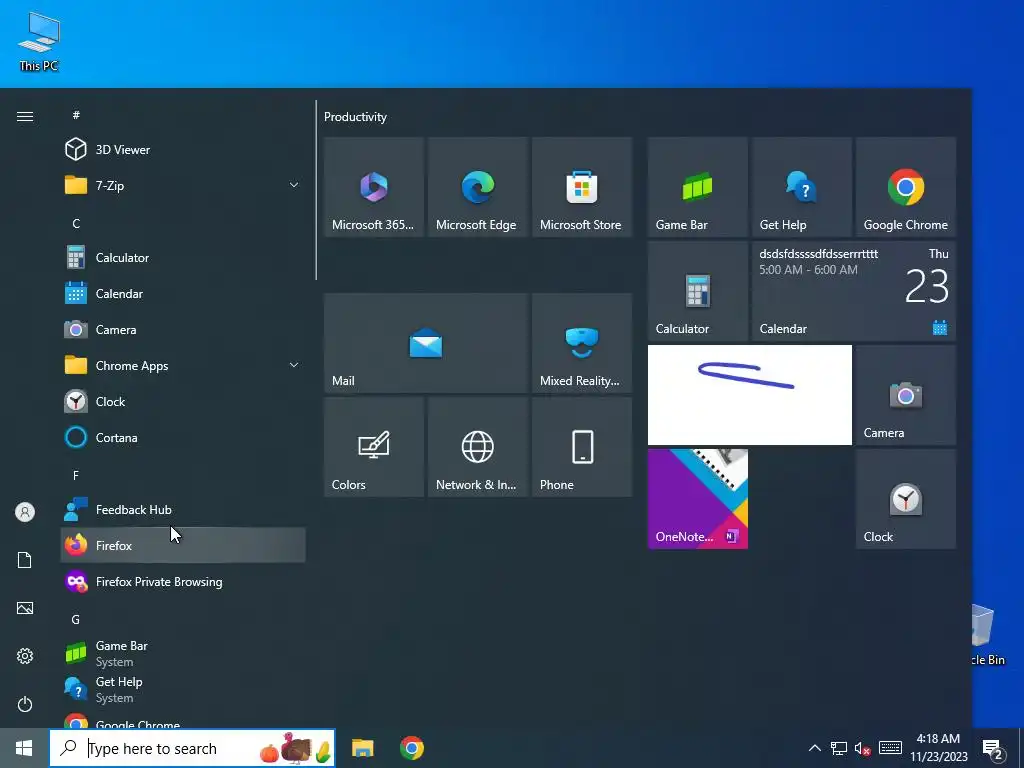Image resolution: width=1024 pixels, height=768 pixels.
Task: Show hidden system tray icons
Action: coord(814,748)
